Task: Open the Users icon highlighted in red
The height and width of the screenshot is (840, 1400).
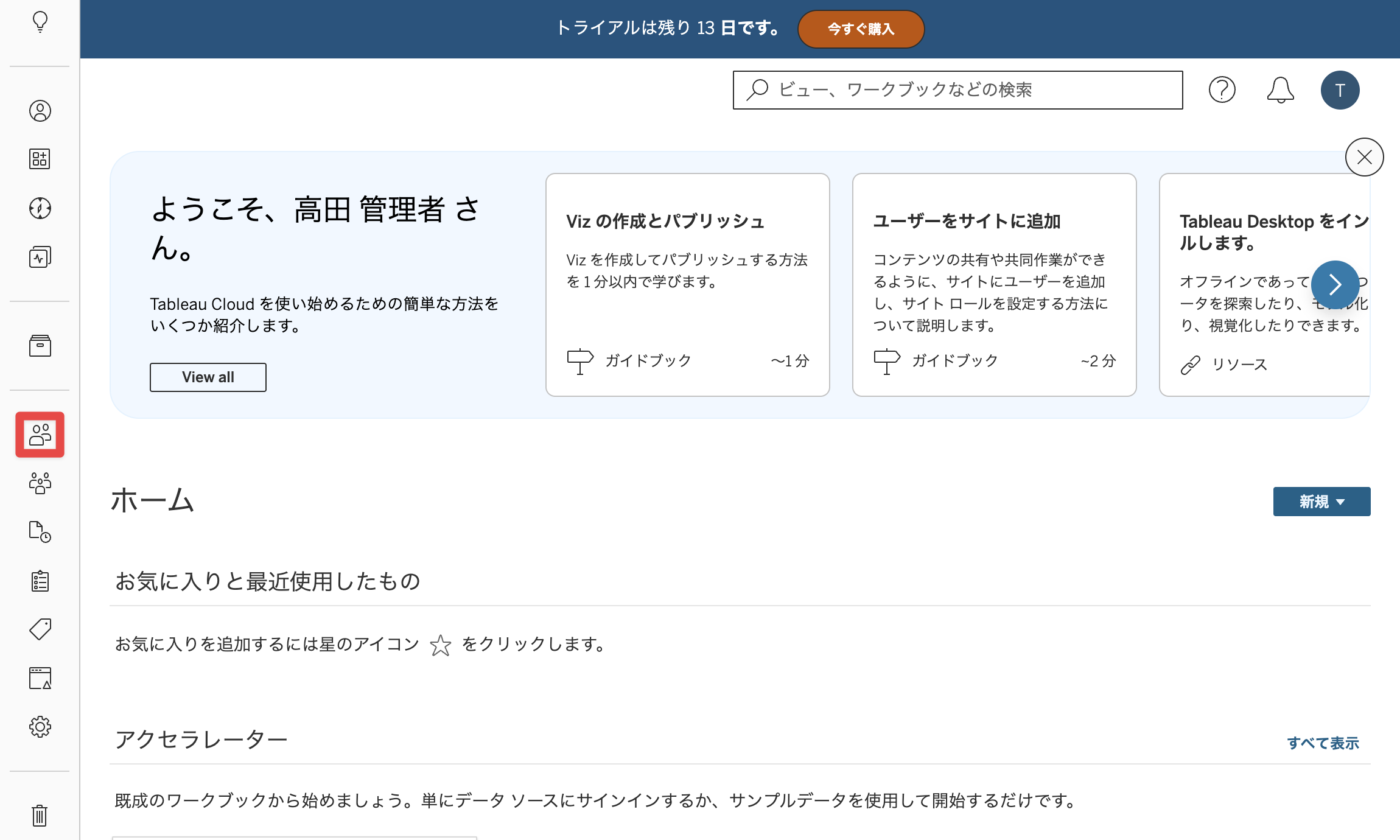Action: point(40,435)
